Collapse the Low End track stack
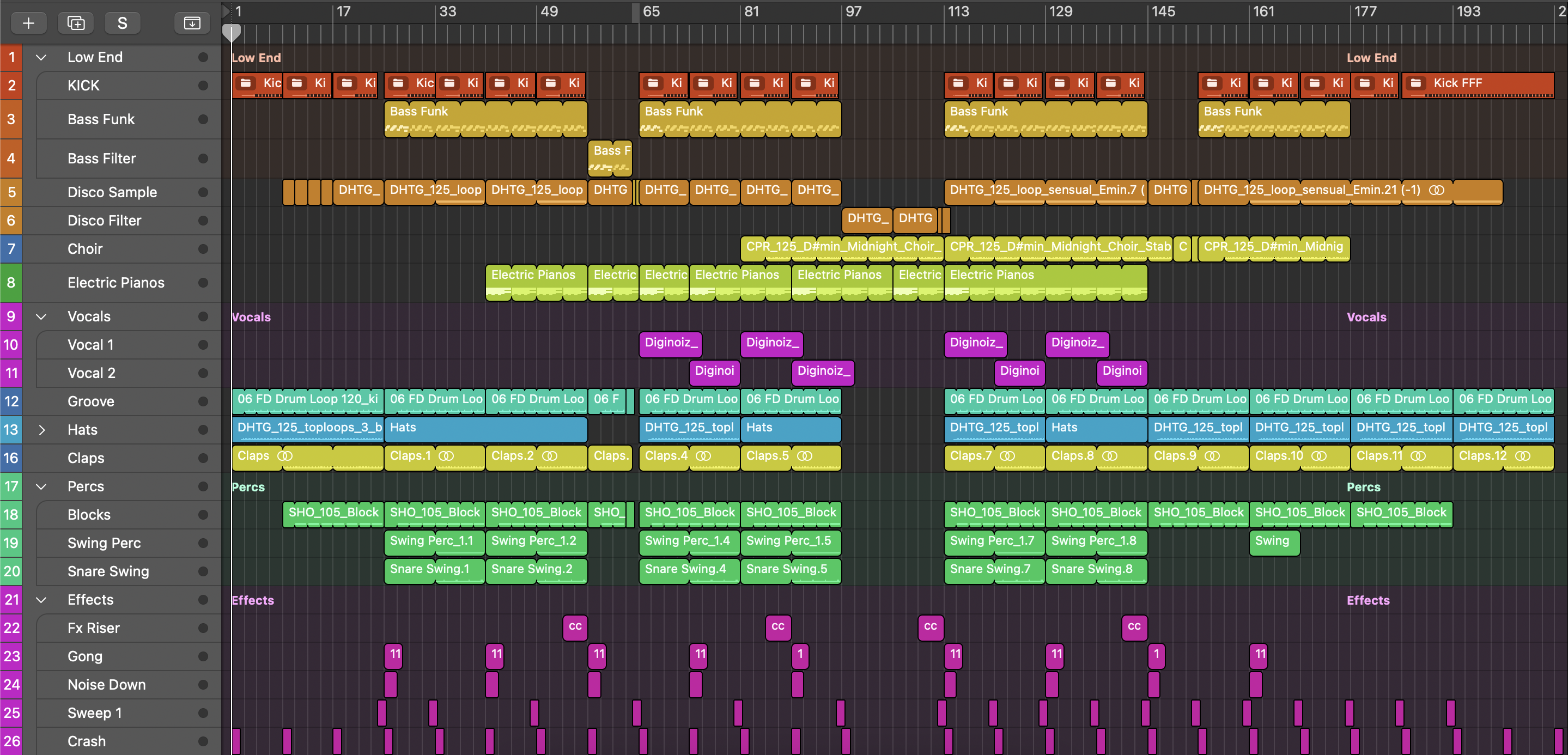The image size is (1568, 755). point(41,57)
